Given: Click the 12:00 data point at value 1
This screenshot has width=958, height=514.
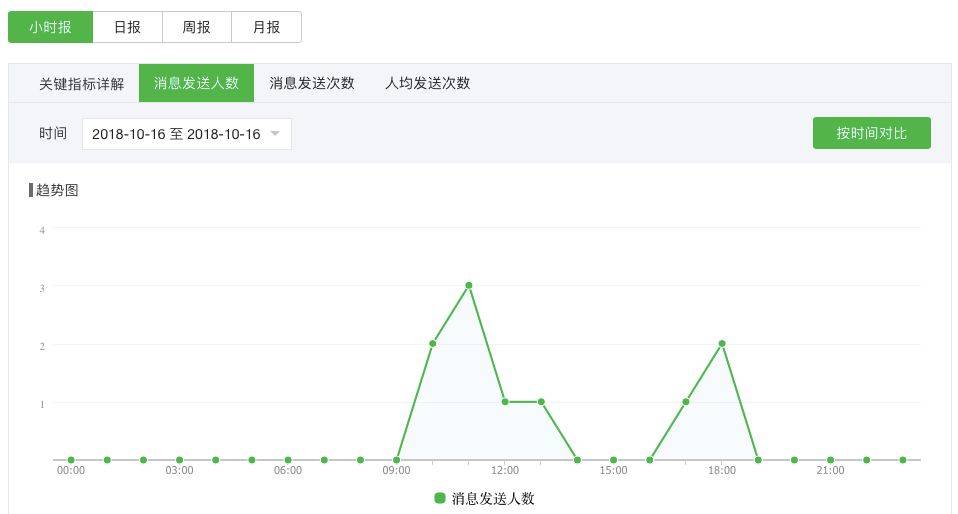Looking at the screenshot, I should tap(505, 402).
